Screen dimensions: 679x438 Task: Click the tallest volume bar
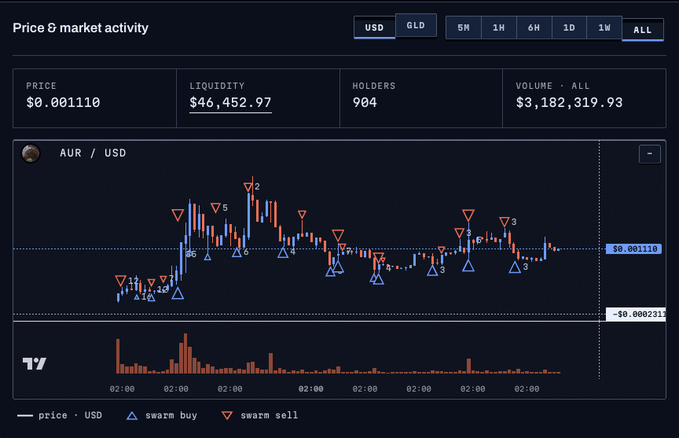click(185, 353)
